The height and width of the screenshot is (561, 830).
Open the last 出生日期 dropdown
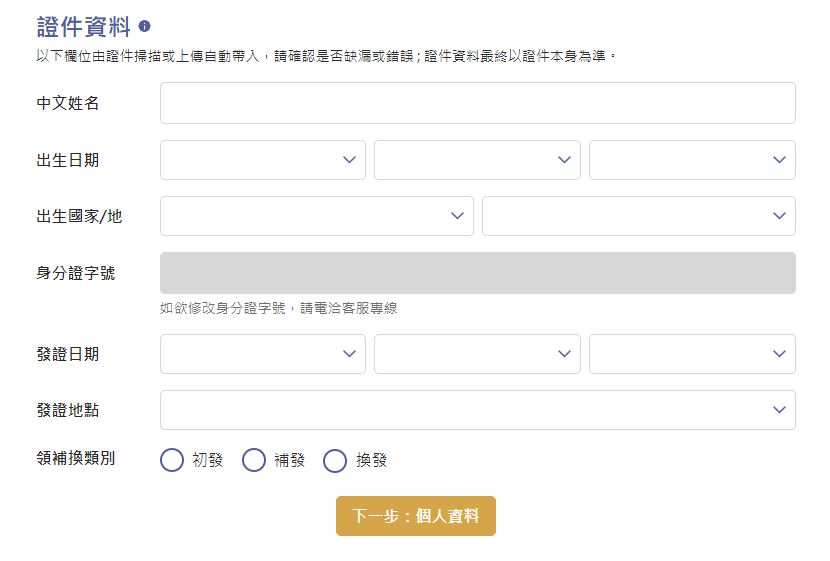(692, 160)
